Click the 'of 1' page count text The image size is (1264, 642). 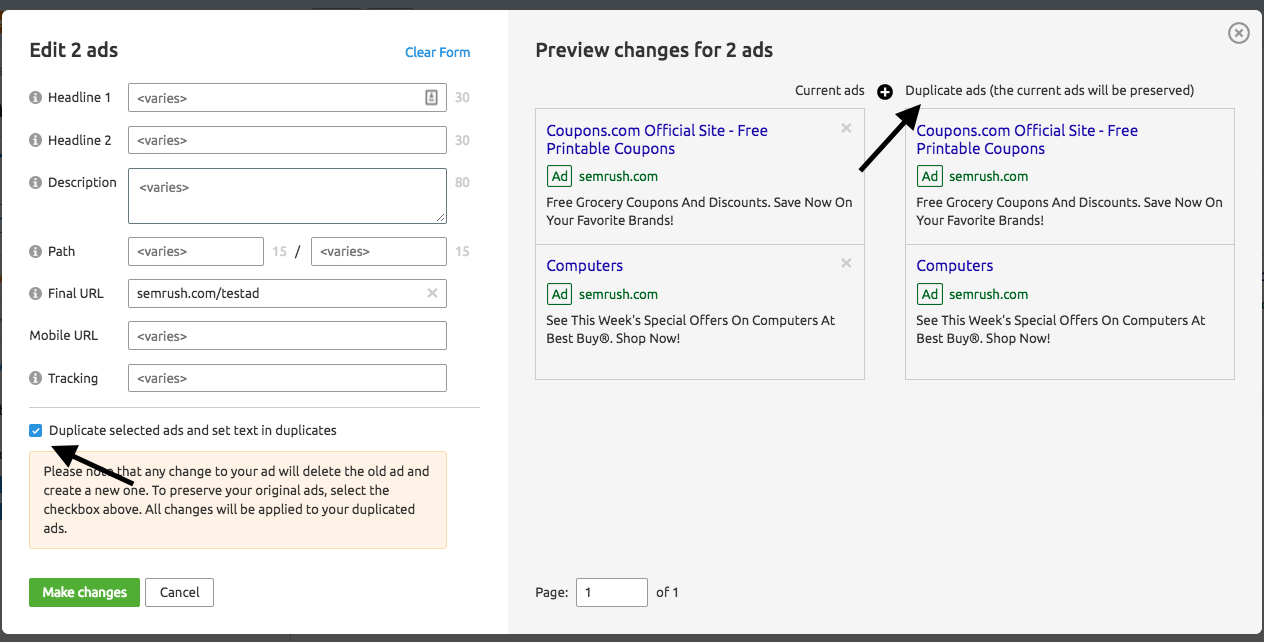[667, 593]
